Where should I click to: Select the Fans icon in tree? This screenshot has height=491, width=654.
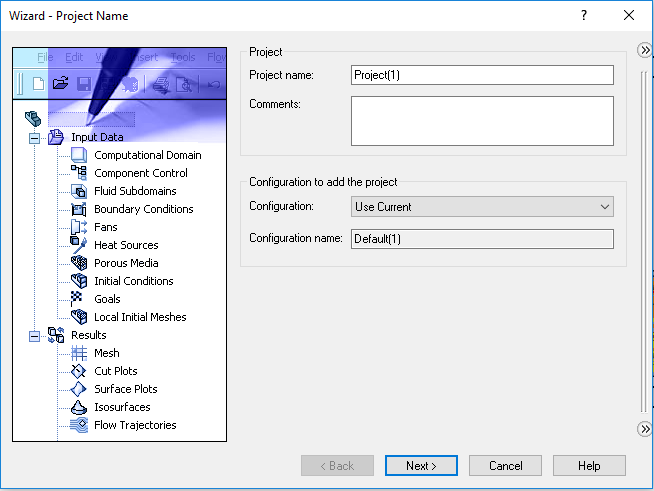tap(79, 227)
